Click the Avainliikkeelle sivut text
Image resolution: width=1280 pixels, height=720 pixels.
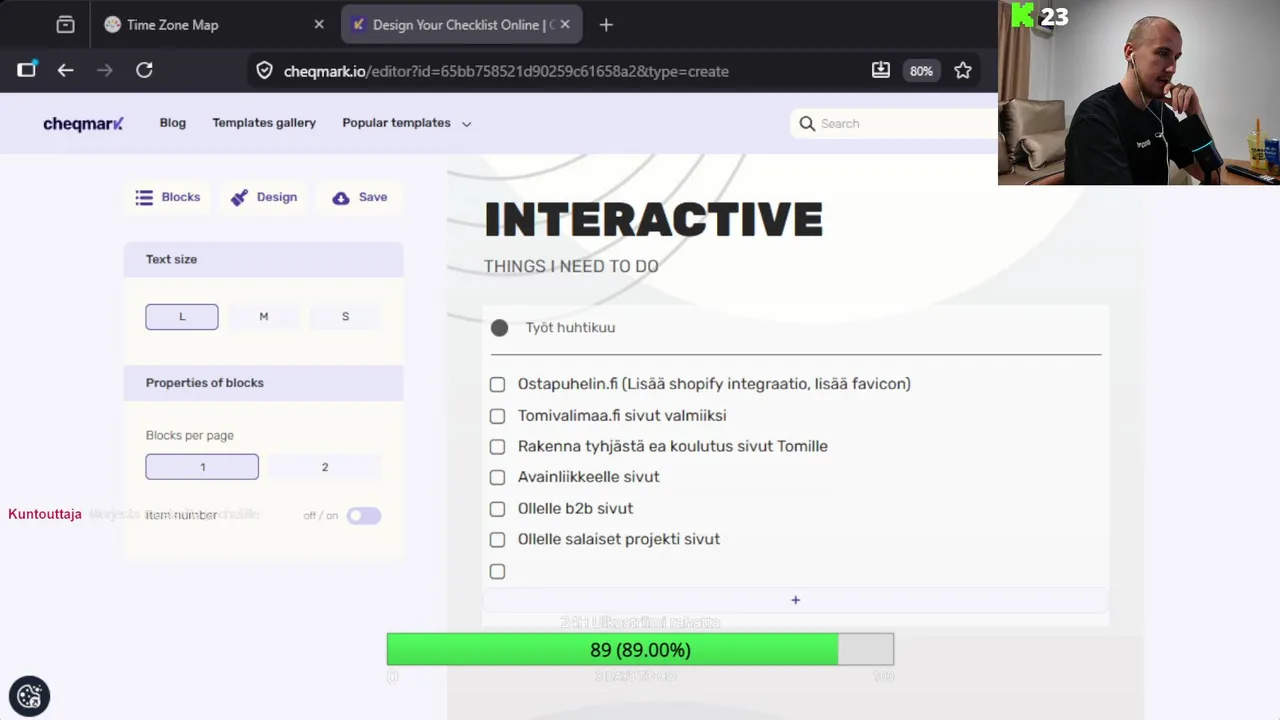(x=588, y=477)
